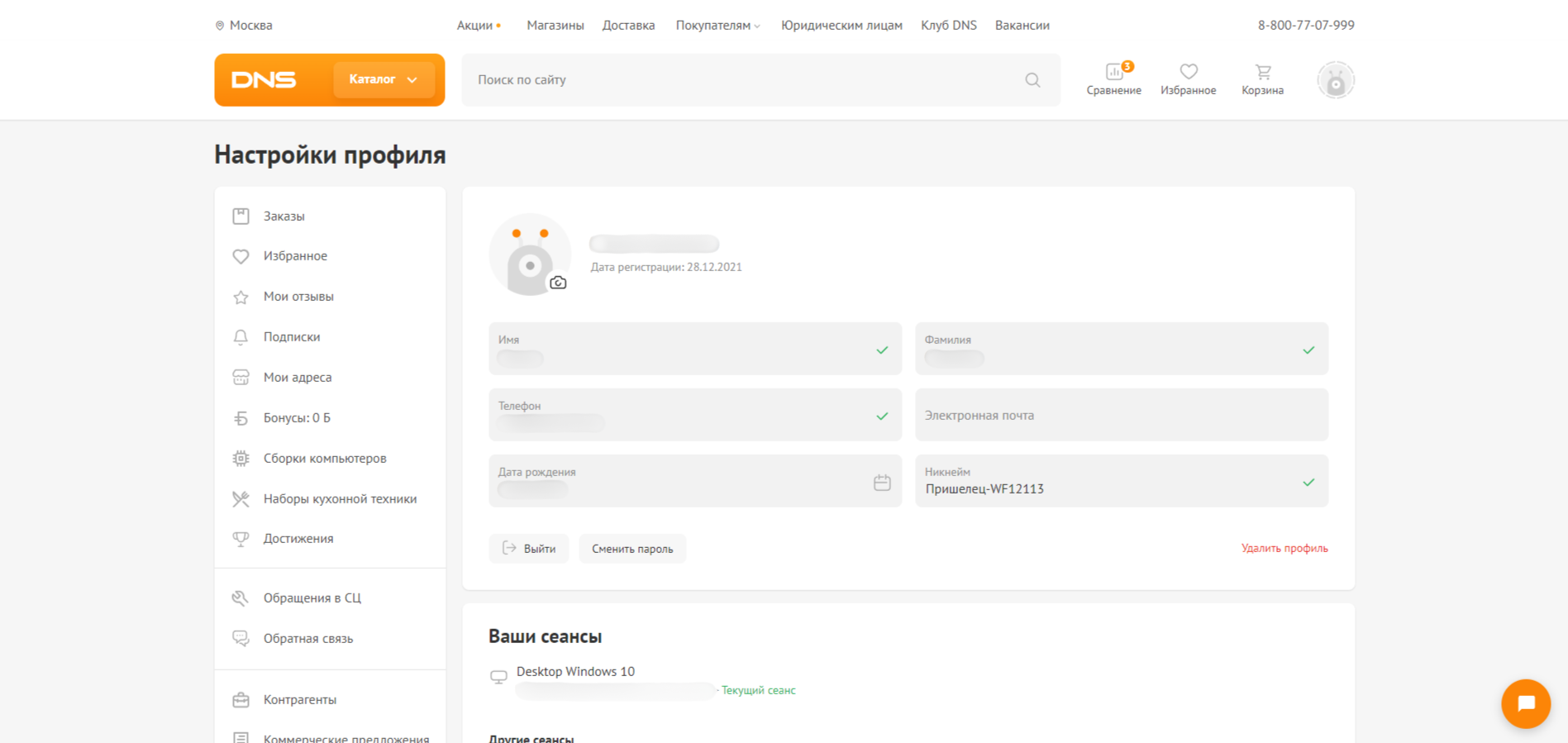Click the profile avatar in header
The image size is (1568, 743).
coord(1336,80)
